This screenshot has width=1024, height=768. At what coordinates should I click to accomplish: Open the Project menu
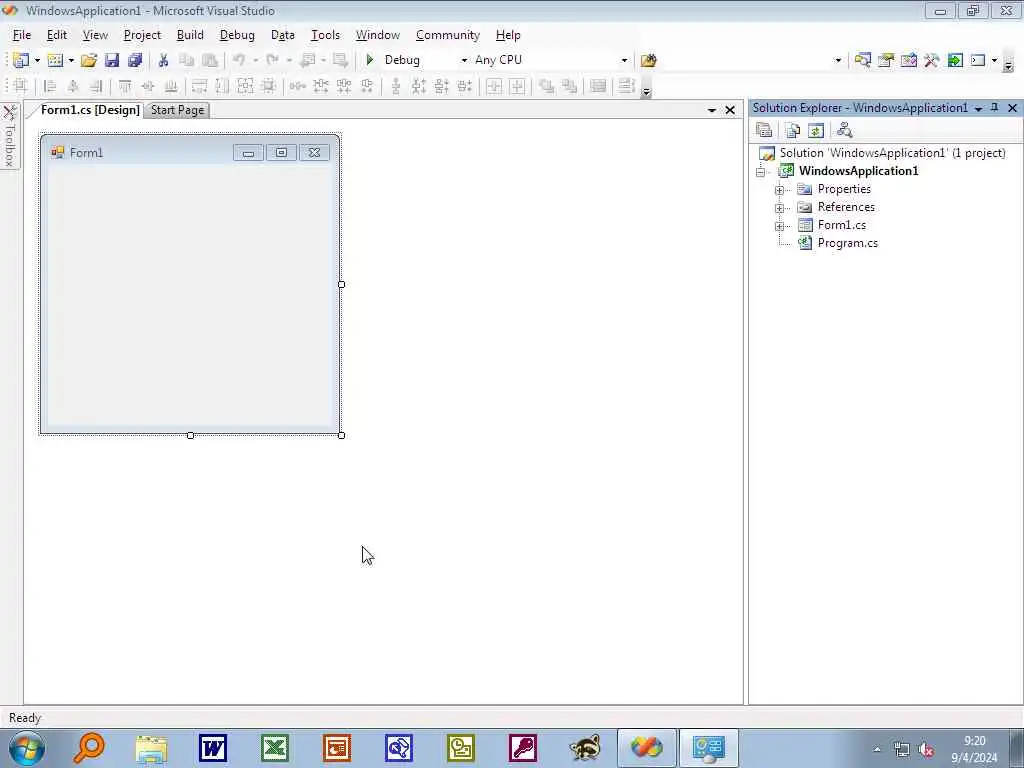coord(142,35)
